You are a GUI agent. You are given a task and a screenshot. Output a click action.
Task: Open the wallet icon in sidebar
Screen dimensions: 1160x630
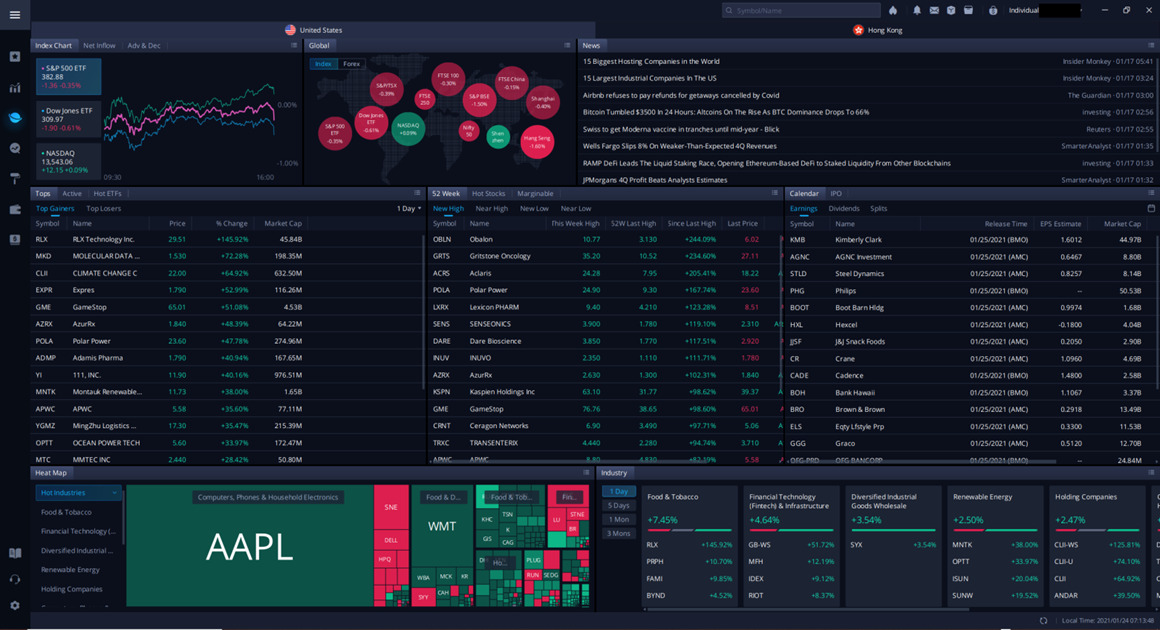(x=15, y=209)
